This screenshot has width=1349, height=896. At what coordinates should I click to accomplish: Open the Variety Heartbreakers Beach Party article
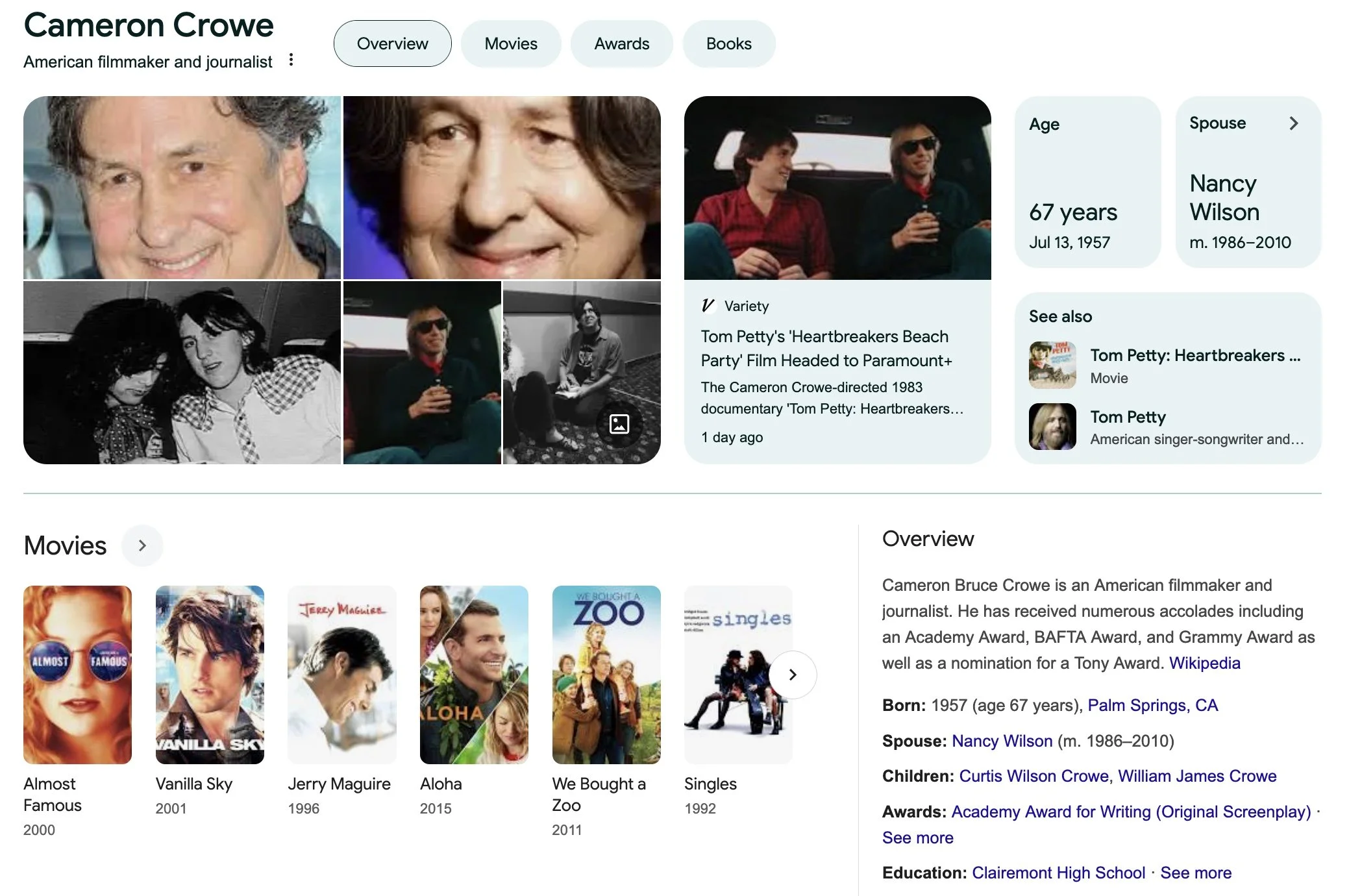click(x=826, y=349)
